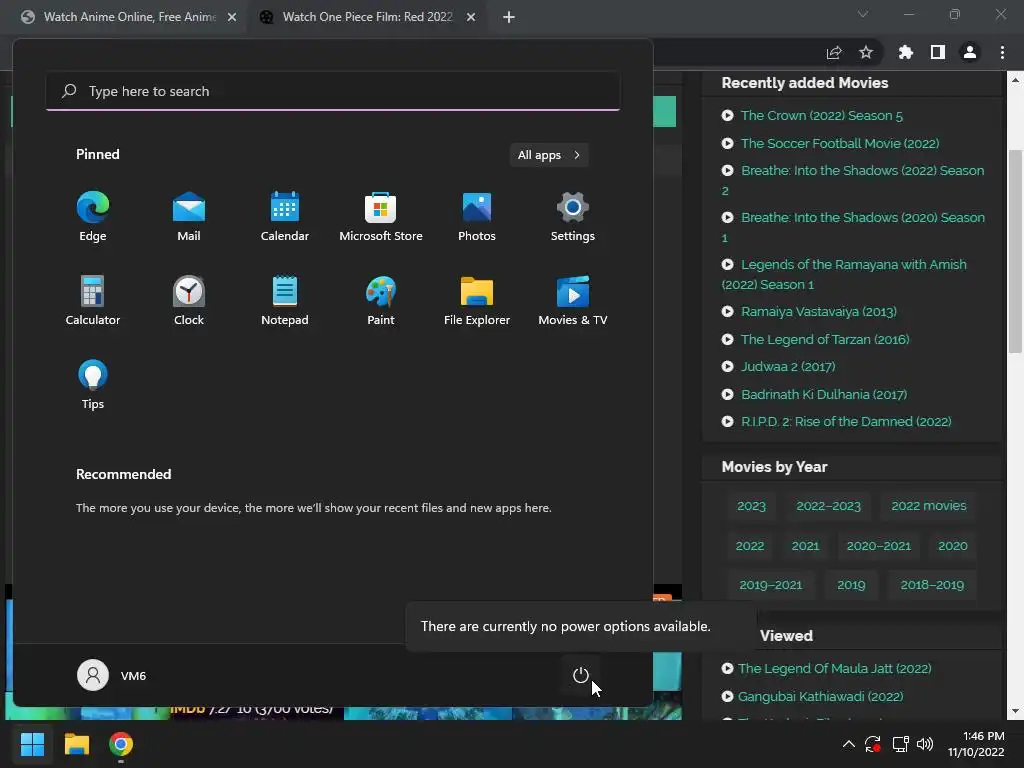Viewport: 1024px width, 768px height.
Task: Select the 2019-2021 year tag
Action: click(771, 585)
